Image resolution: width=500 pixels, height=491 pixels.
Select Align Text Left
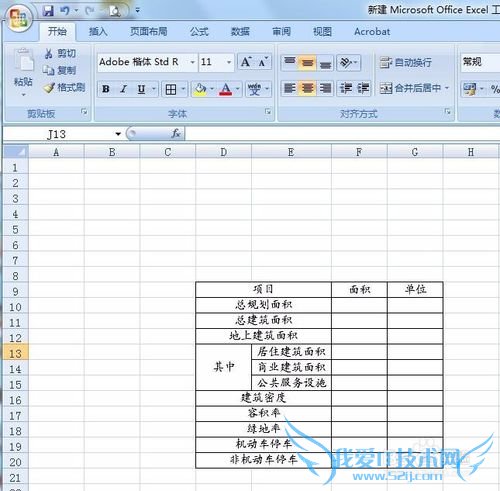click(x=290, y=88)
